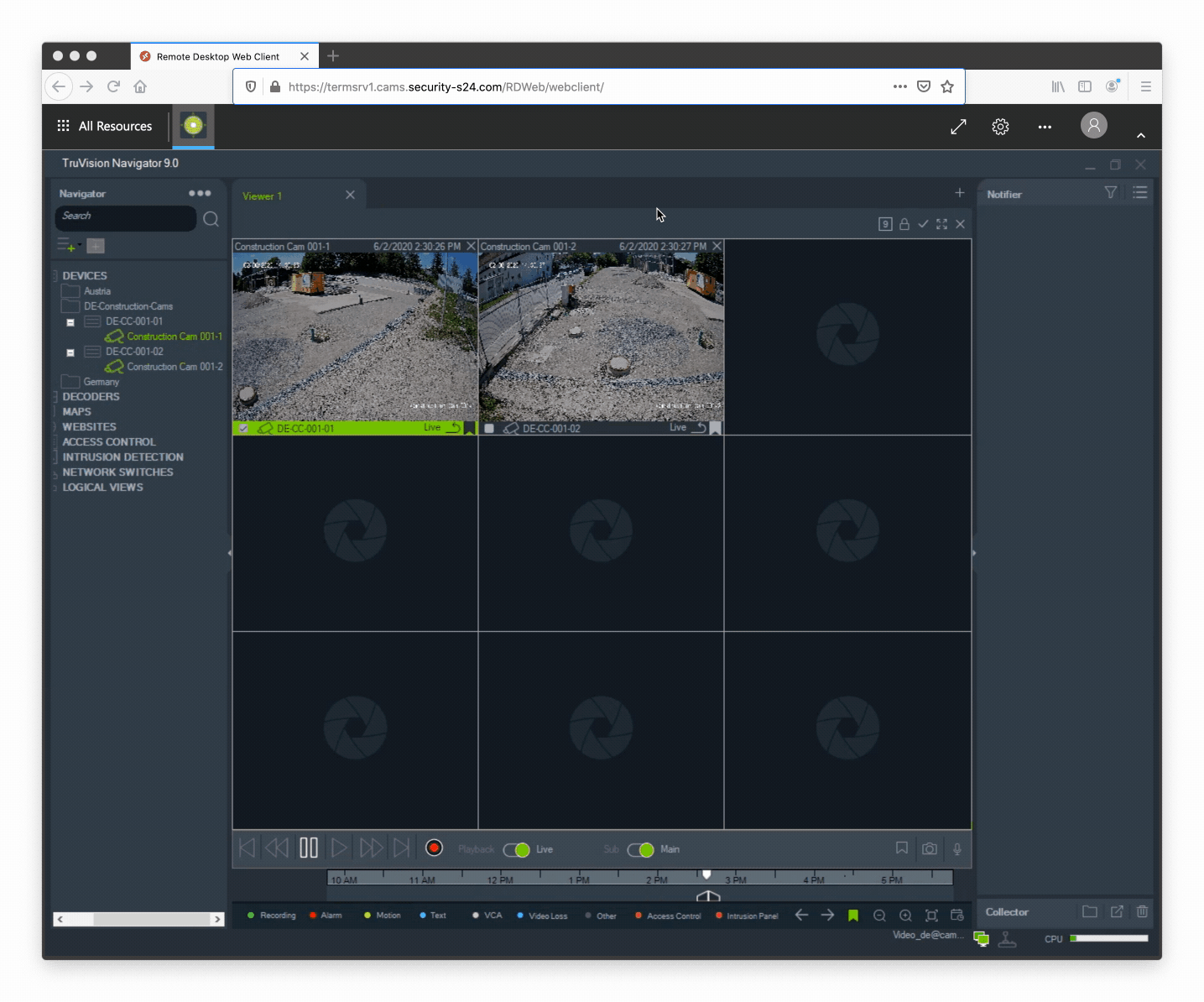Uncheck the DE-CC-001-01 camera tile checkbox

(x=244, y=428)
